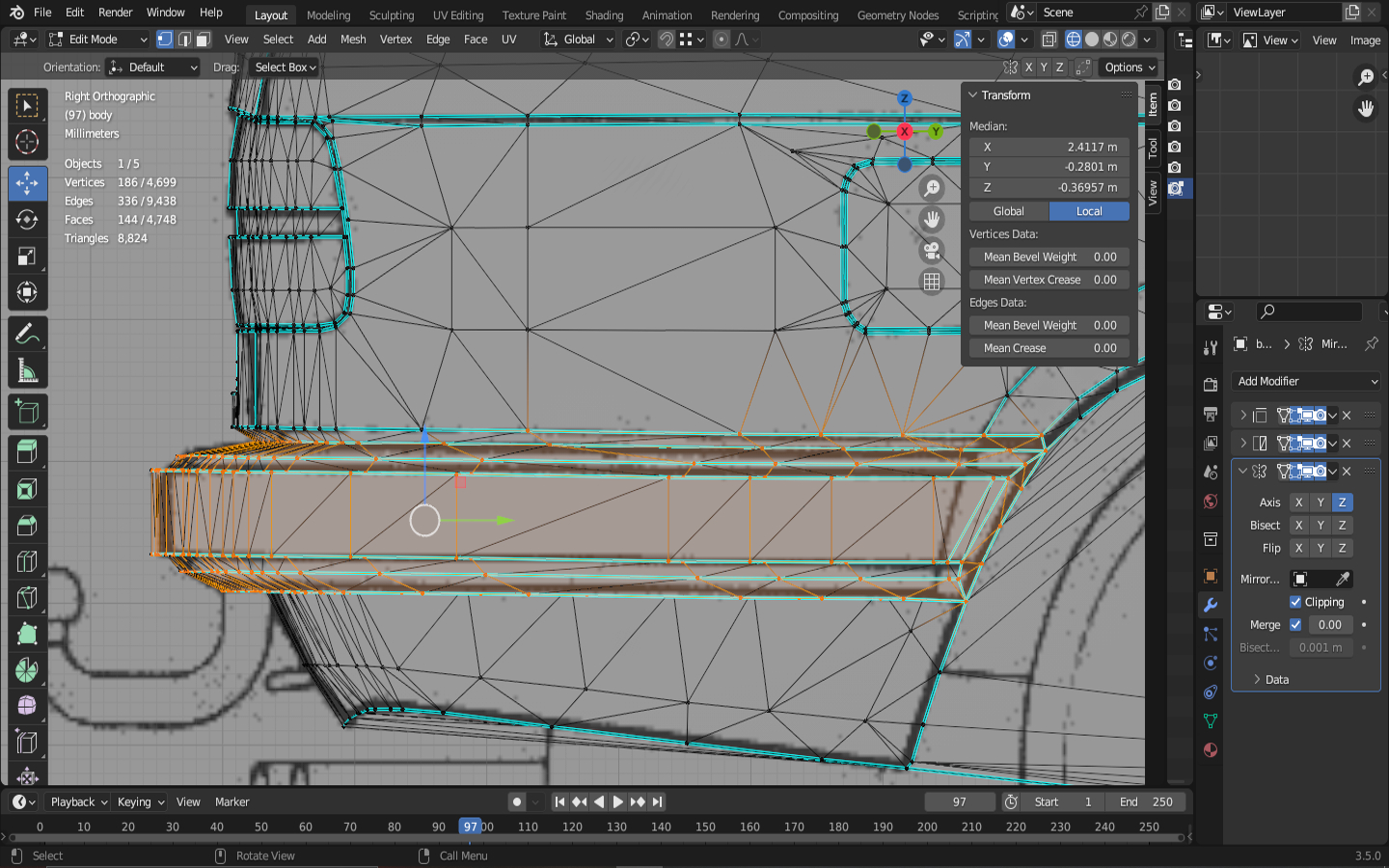The image size is (1389, 868).
Task: Expand the Add Modifier dropdown
Action: click(1306, 382)
